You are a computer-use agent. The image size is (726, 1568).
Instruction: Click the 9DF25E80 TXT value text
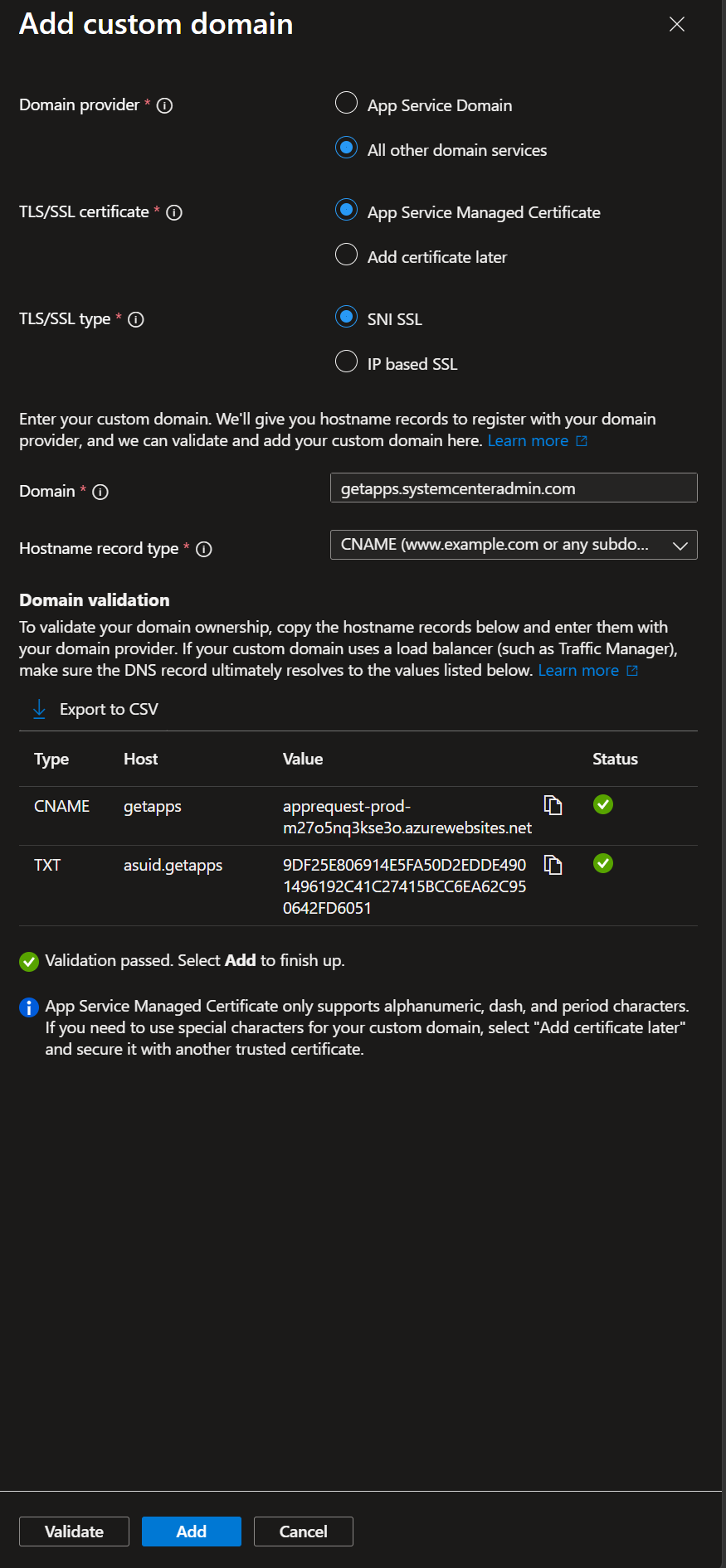[x=405, y=886]
